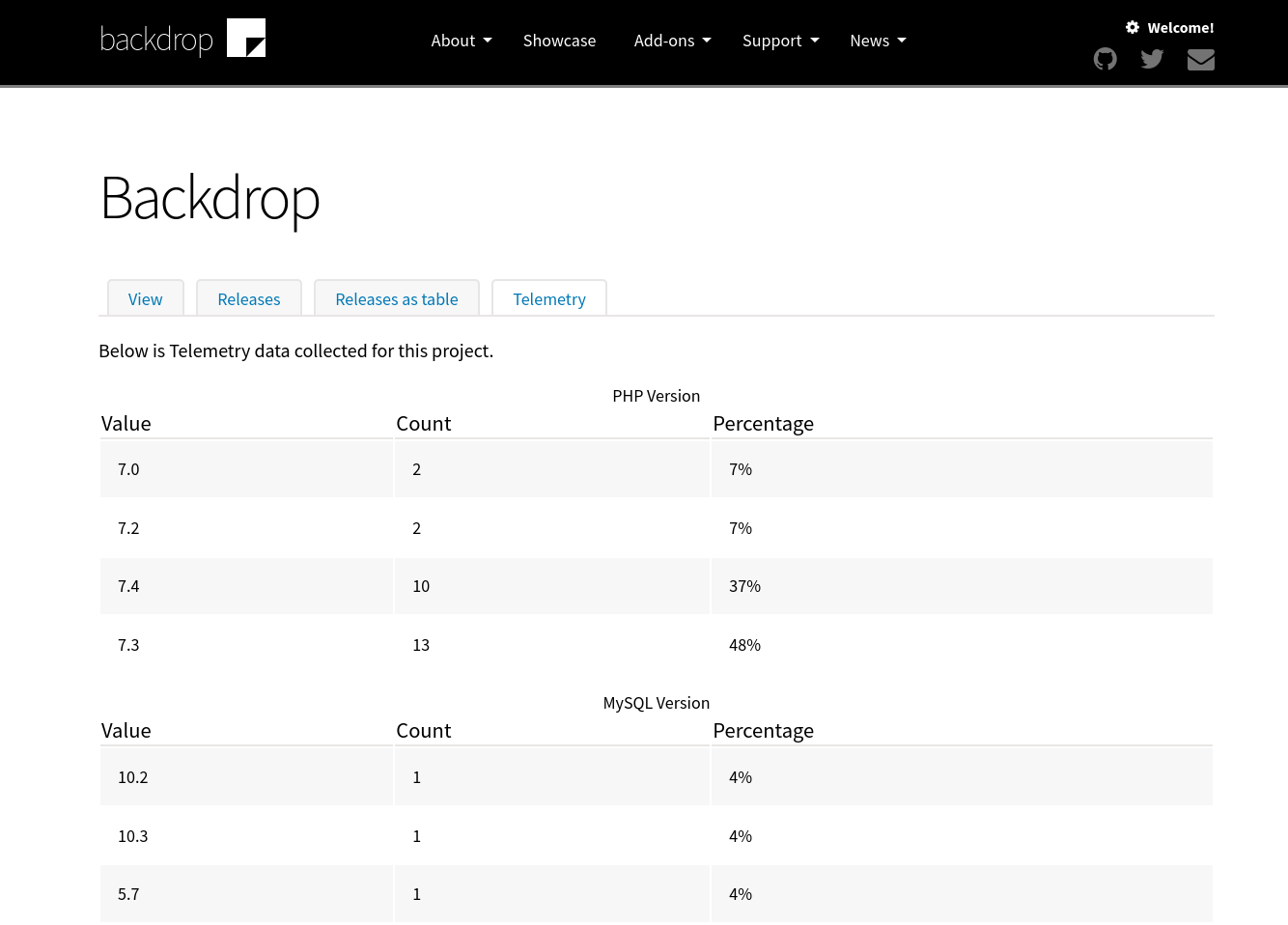Click the MySQL Version table caption
This screenshot has width=1288, height=925.
click(657, 703)
